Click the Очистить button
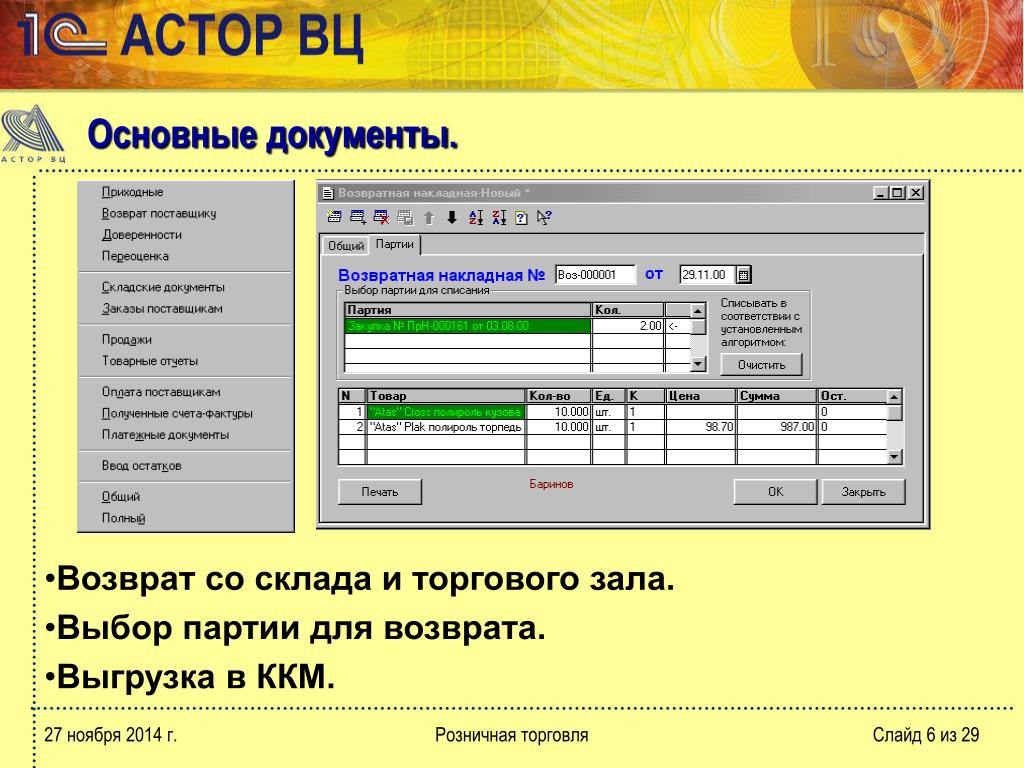 point(761,364)
